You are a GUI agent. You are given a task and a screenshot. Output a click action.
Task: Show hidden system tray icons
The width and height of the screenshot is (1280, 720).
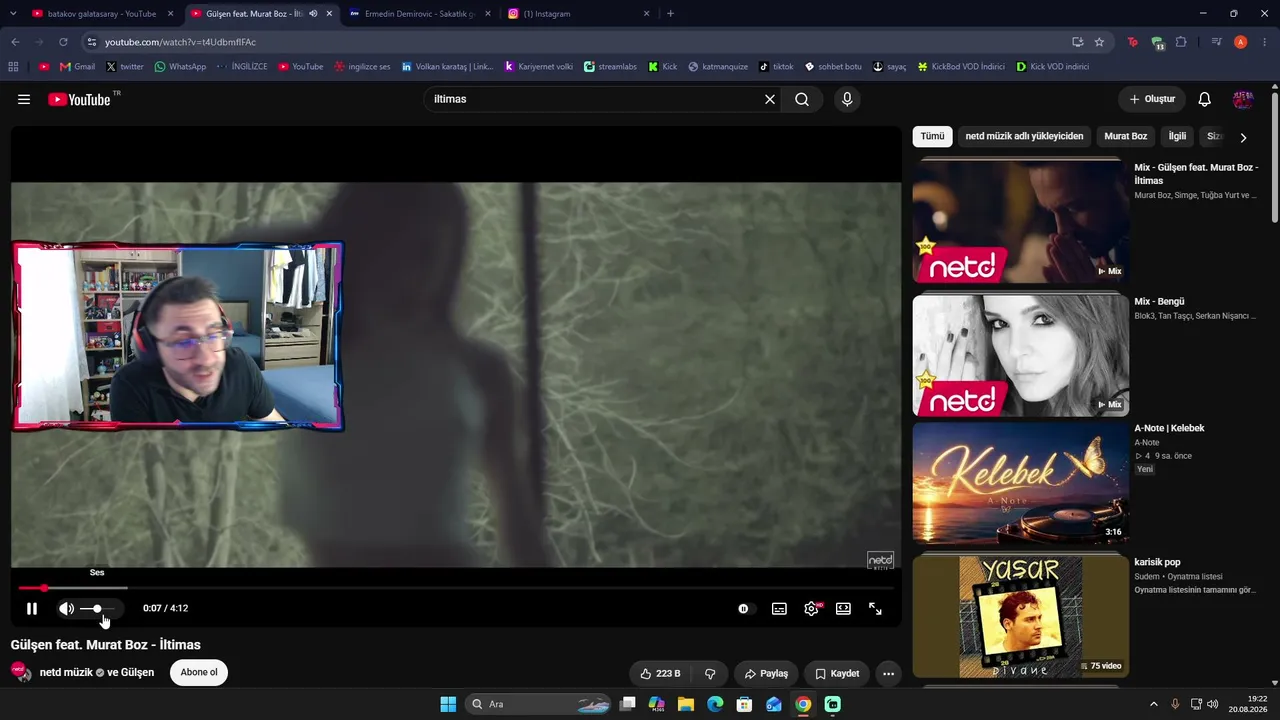coord(1153,704)
